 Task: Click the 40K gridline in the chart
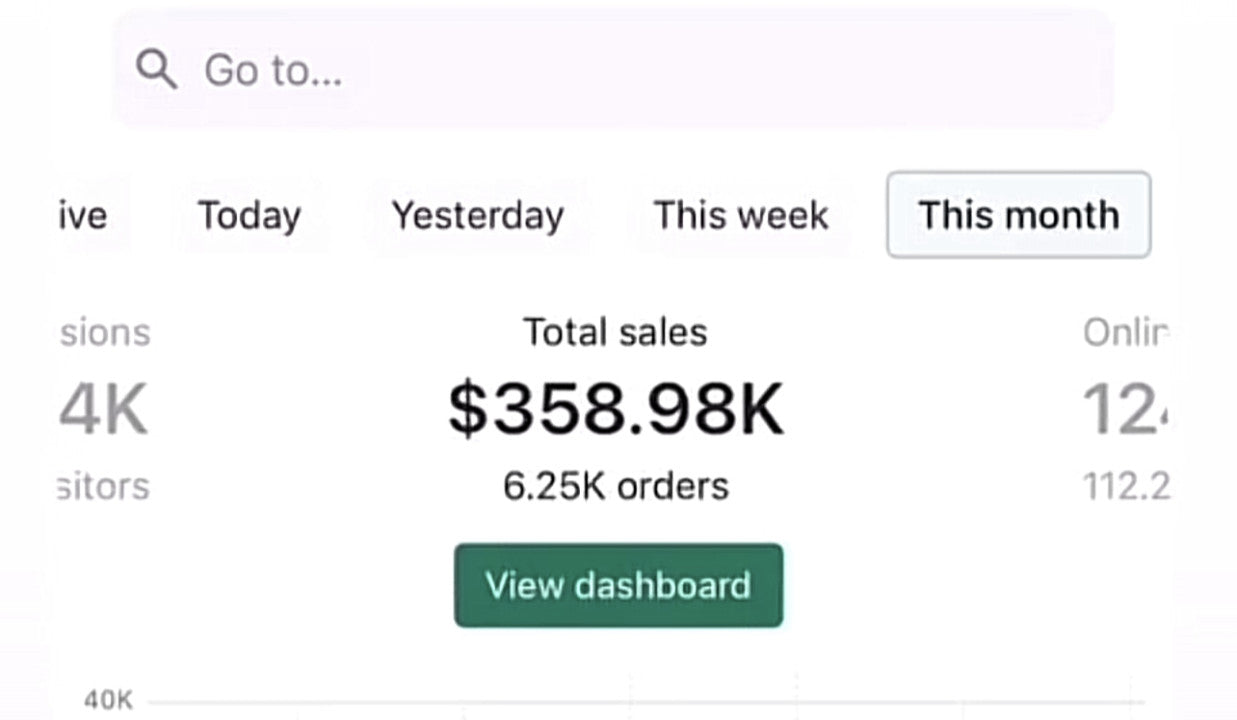pos(640,702)
